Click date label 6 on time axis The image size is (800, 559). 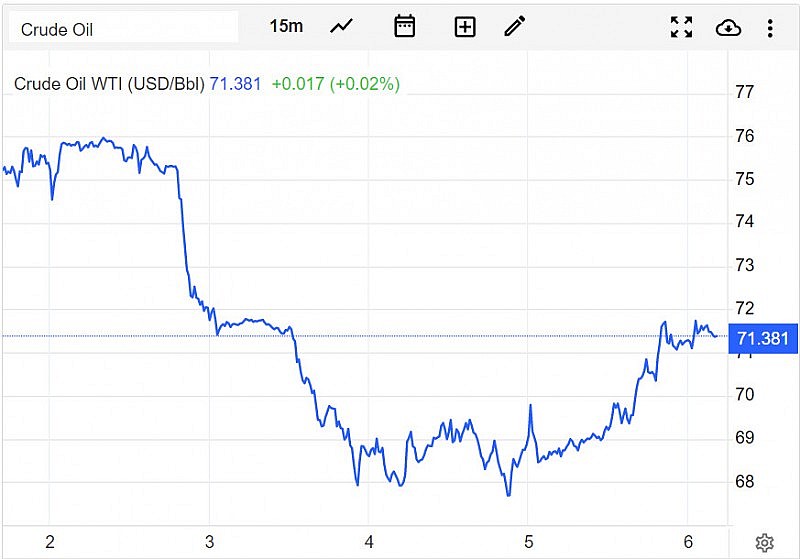tap(688, 542)
